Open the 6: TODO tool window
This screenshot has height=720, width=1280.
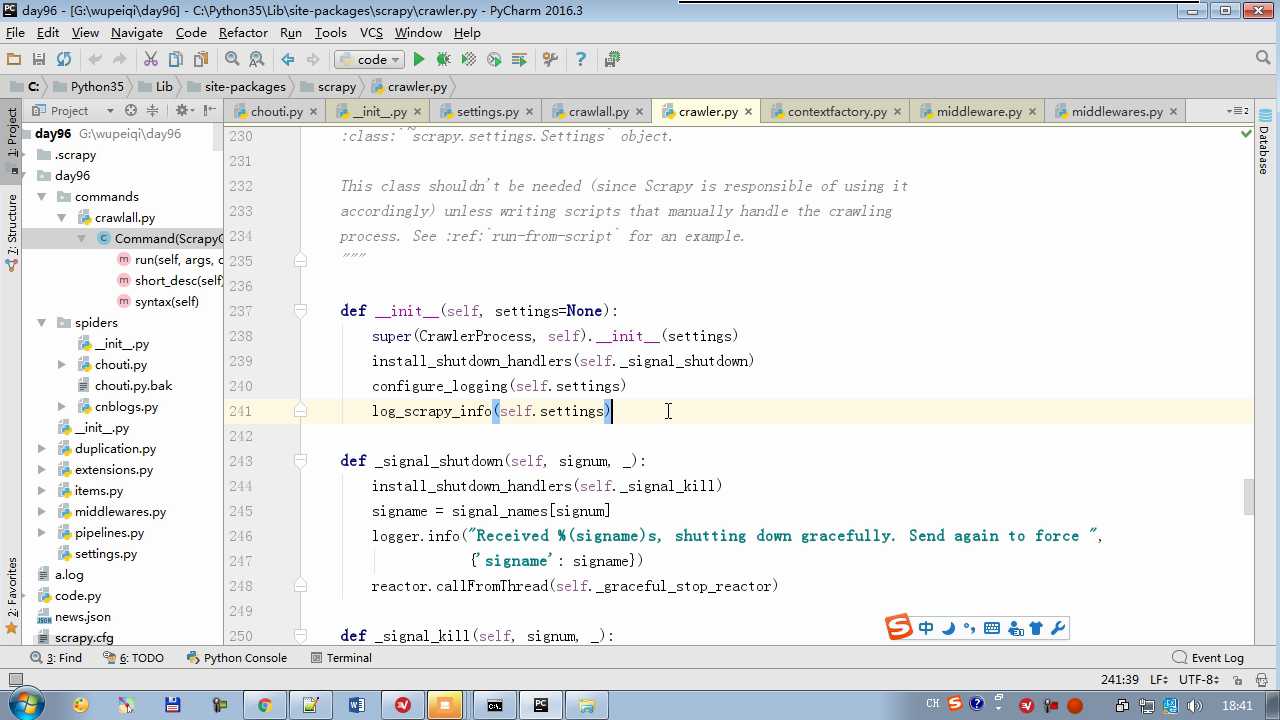134,658
